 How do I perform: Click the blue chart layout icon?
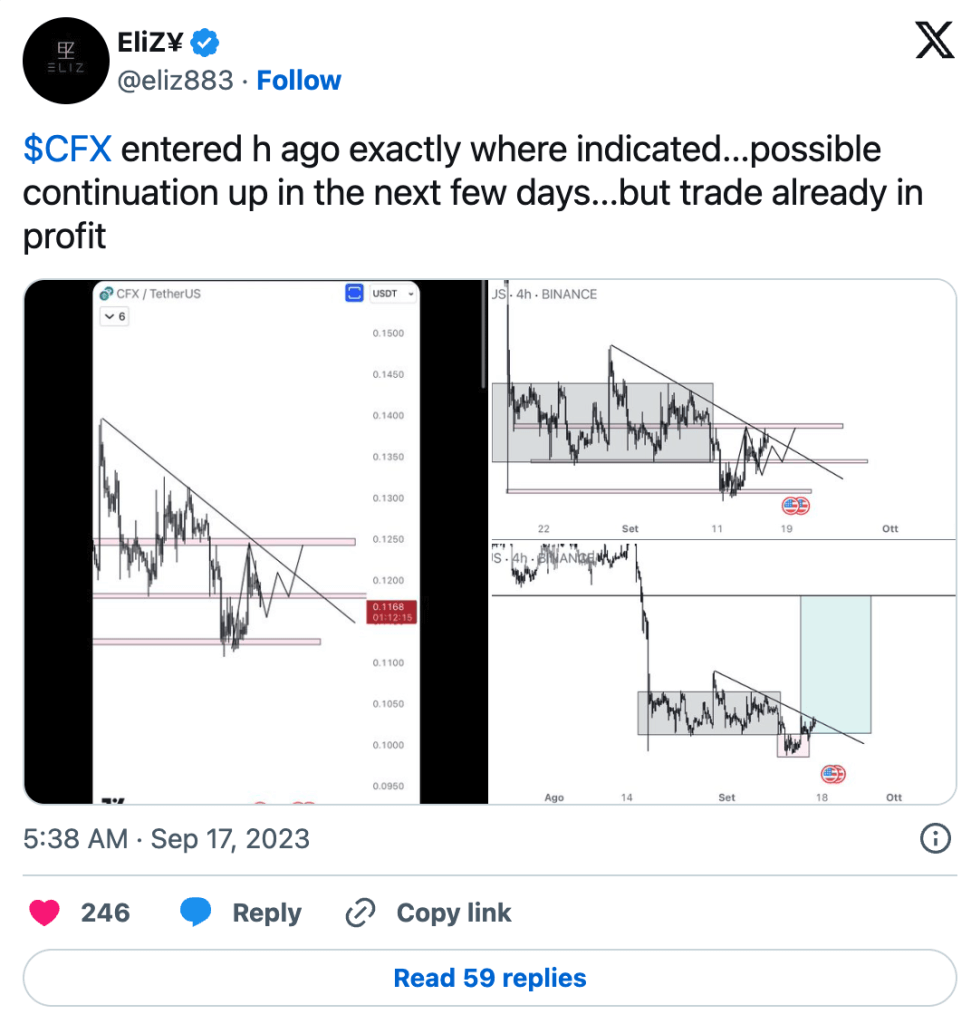[354, 293]
